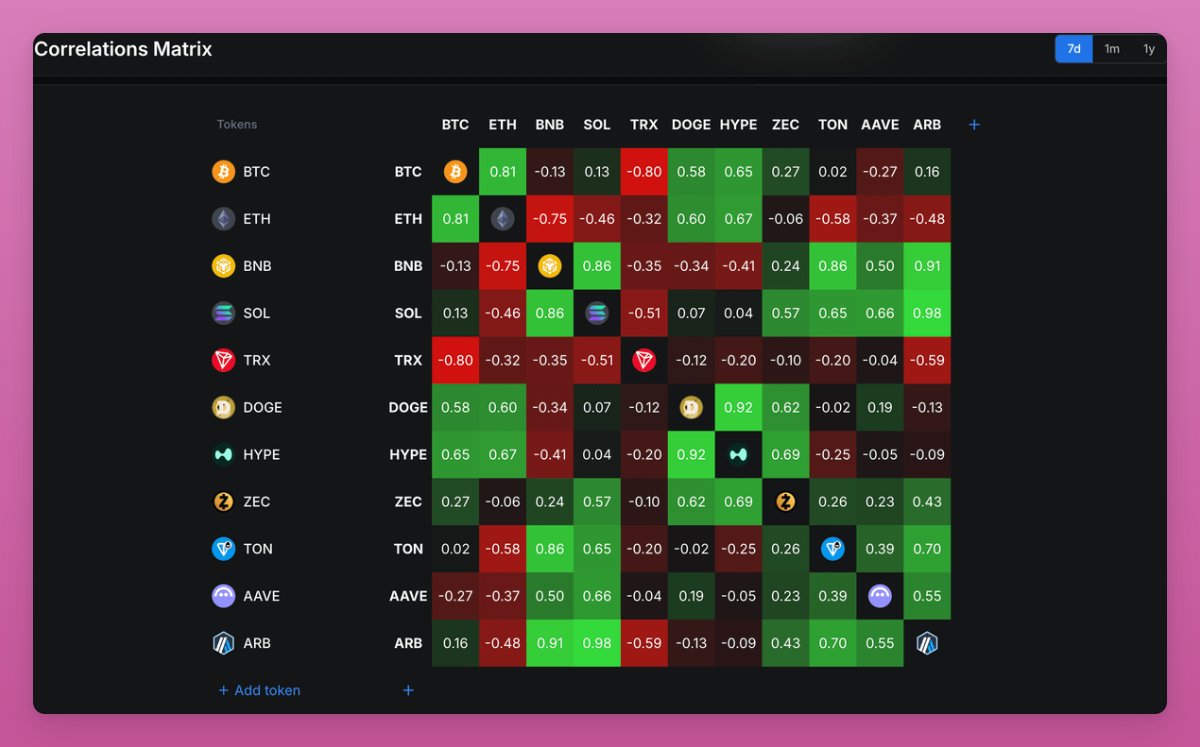Click the Solana icon on the matrix diagonal
Screen dimensions: 1200x747
point(597,313)
